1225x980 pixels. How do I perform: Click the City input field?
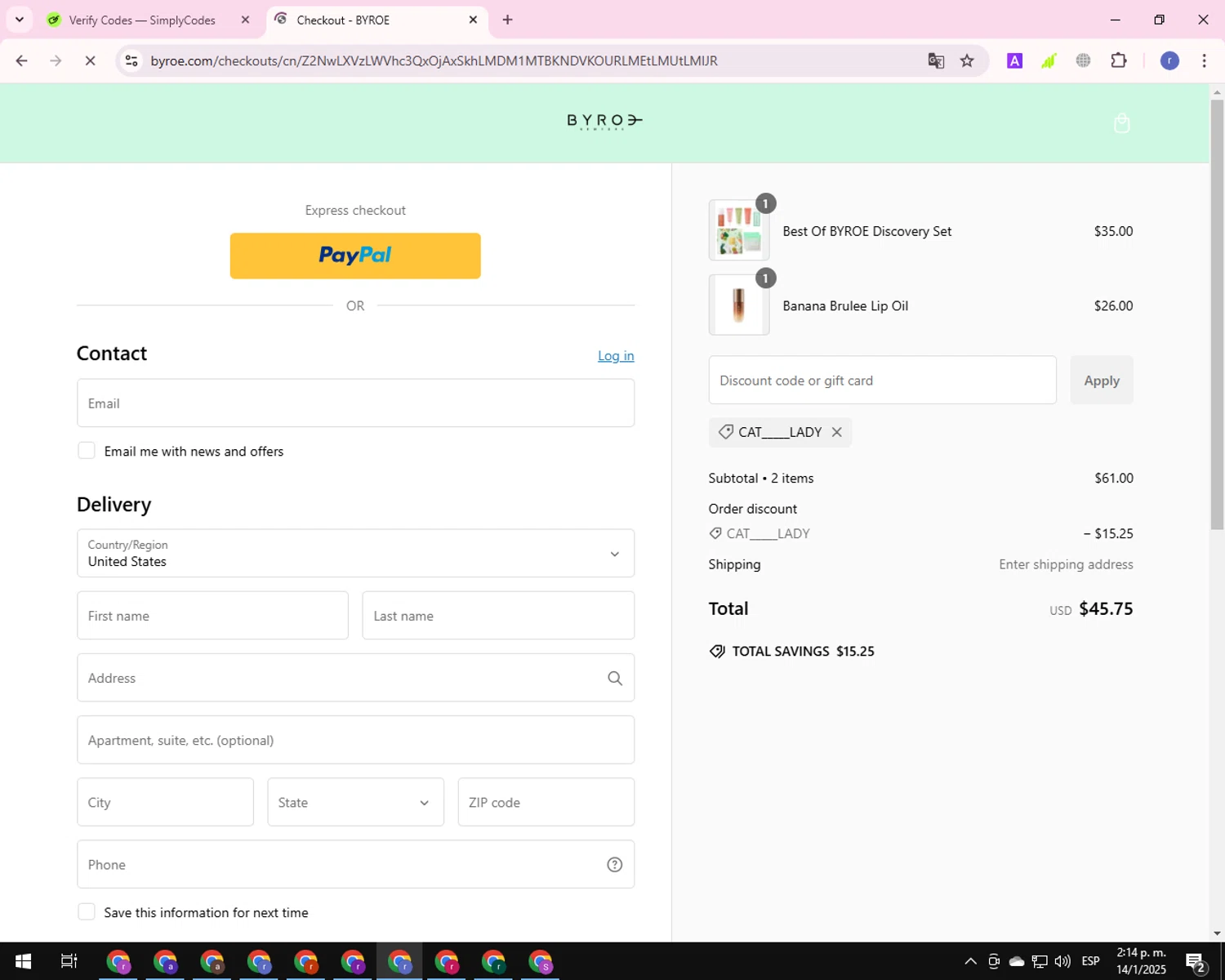[165, 802]
